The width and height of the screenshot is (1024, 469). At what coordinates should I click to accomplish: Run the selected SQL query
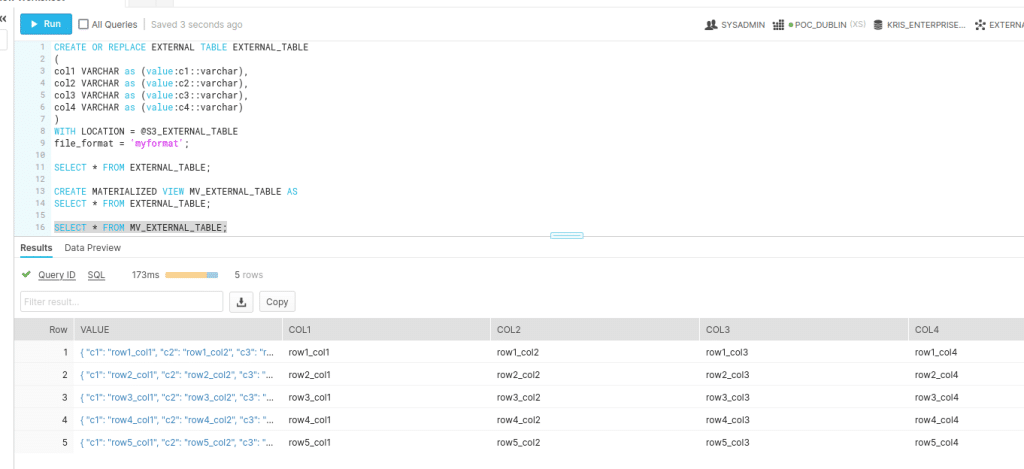(46, 24)
